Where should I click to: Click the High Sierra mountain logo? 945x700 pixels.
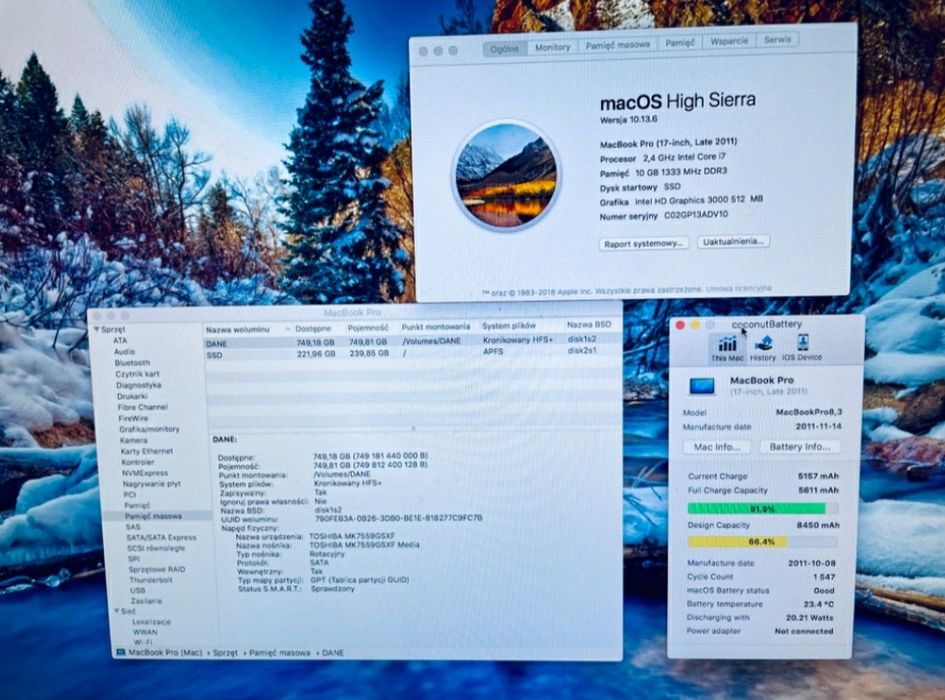coord(506,175)
